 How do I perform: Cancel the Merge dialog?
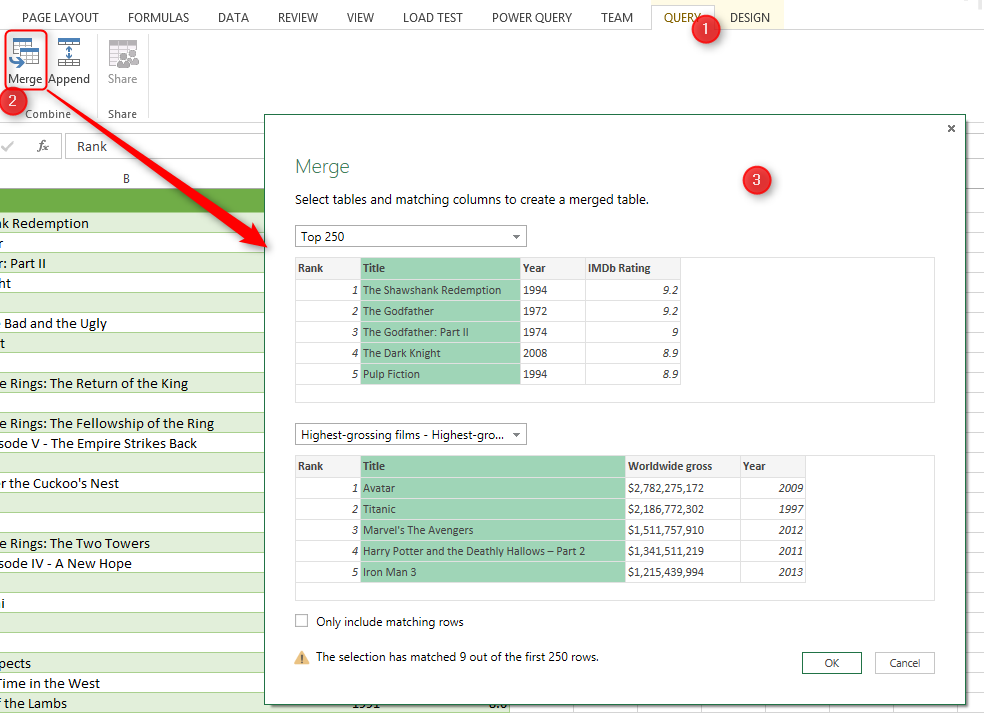[x=904, y=663]
